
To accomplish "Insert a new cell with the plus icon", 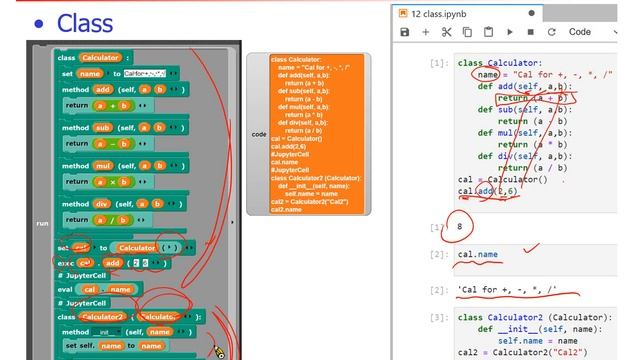I will 425,32.
